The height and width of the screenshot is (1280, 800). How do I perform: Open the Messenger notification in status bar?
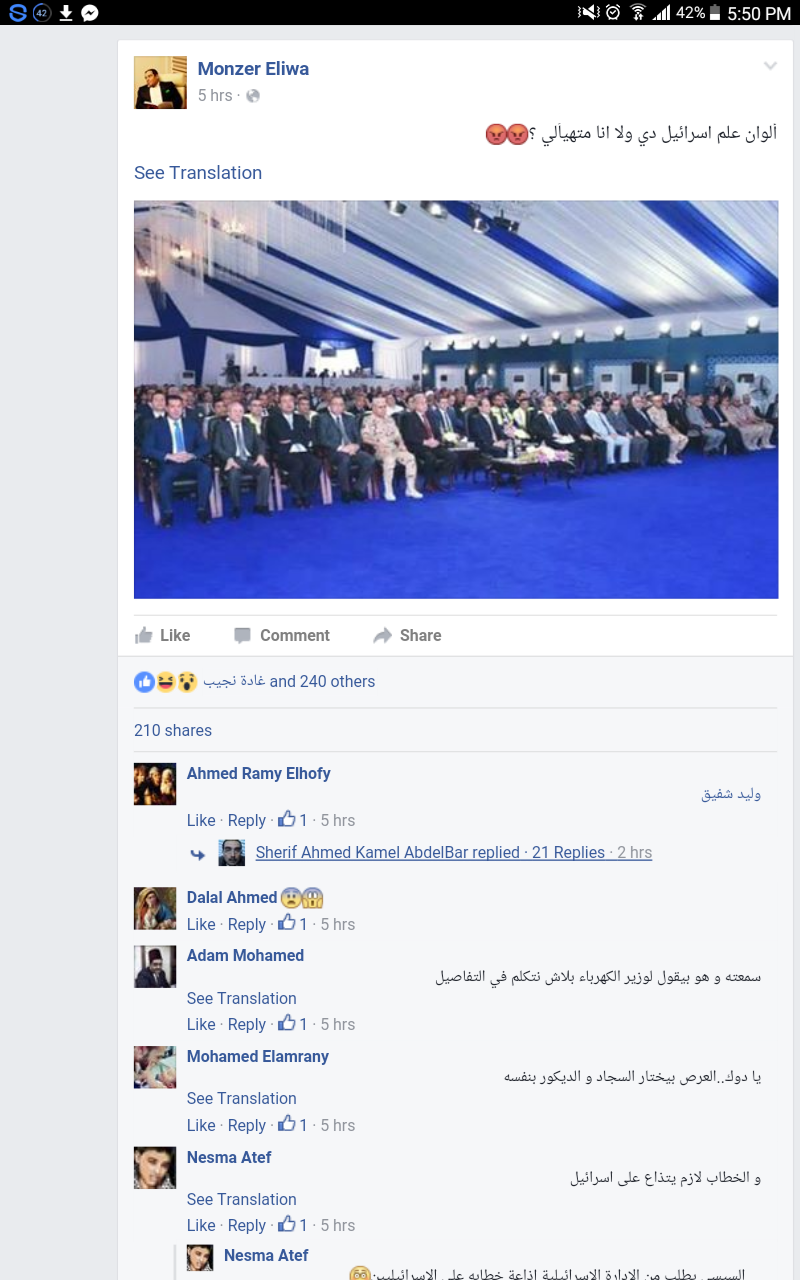pyautogui.click(x=89, y=13)
